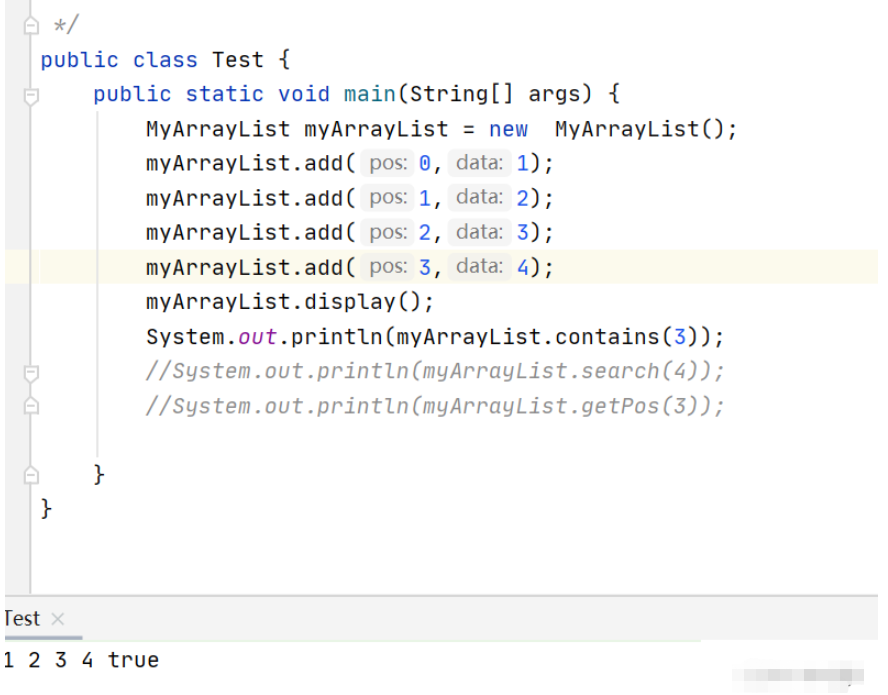Viewport: 888px width, 695px height.
Task: Click the new keyword in the MyArrayList declaration
Action: [x=508, y=129]
